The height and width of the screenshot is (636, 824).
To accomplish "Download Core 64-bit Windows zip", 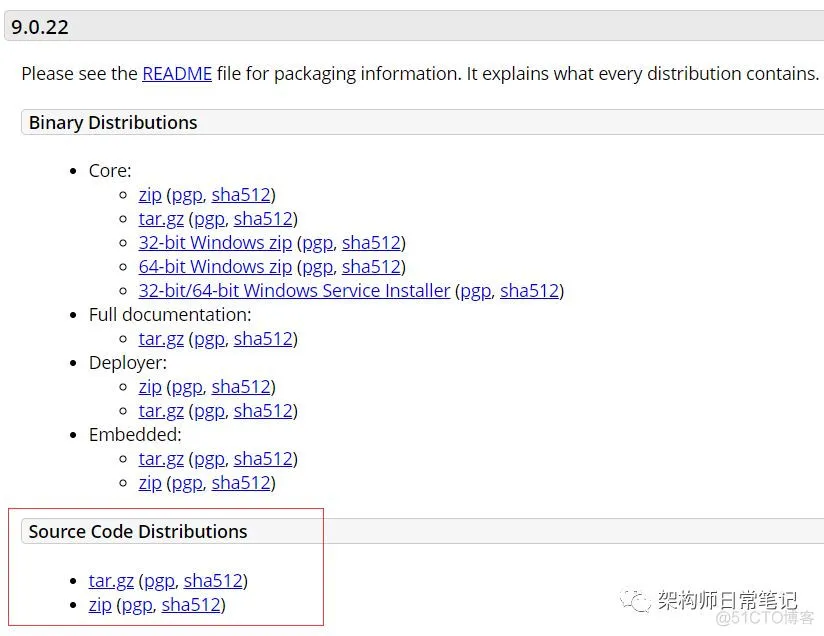I will [215, 267].
